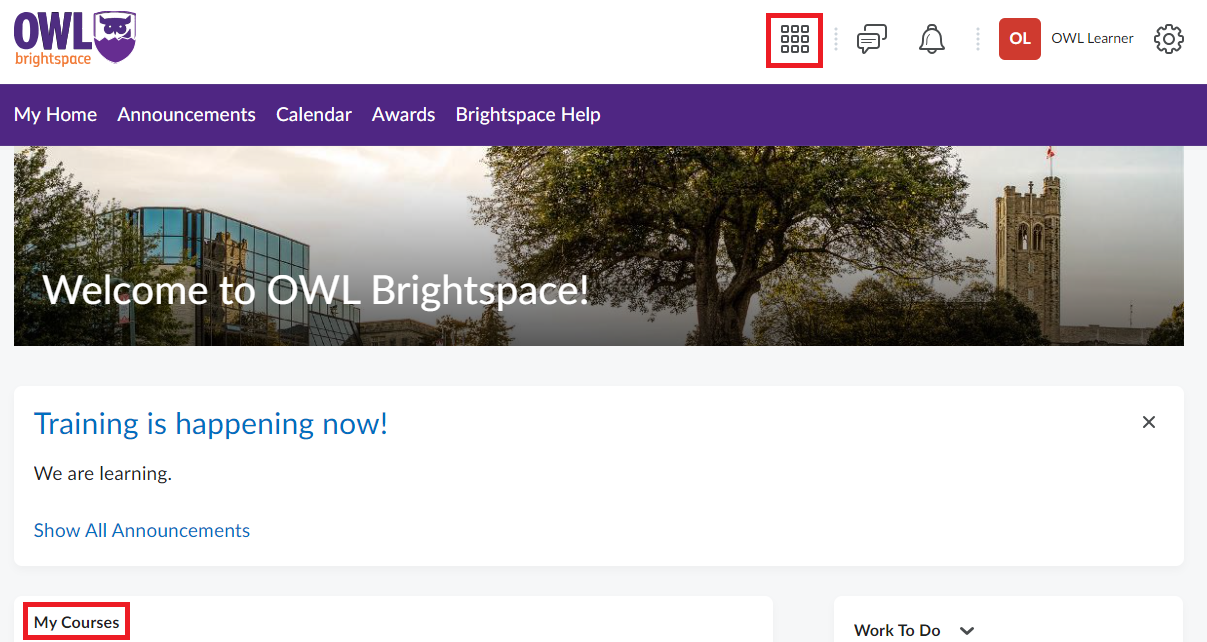Screen dimensions: 1207x642
Task: Open message alerts chat icon
Action: (x=871, y=40)
